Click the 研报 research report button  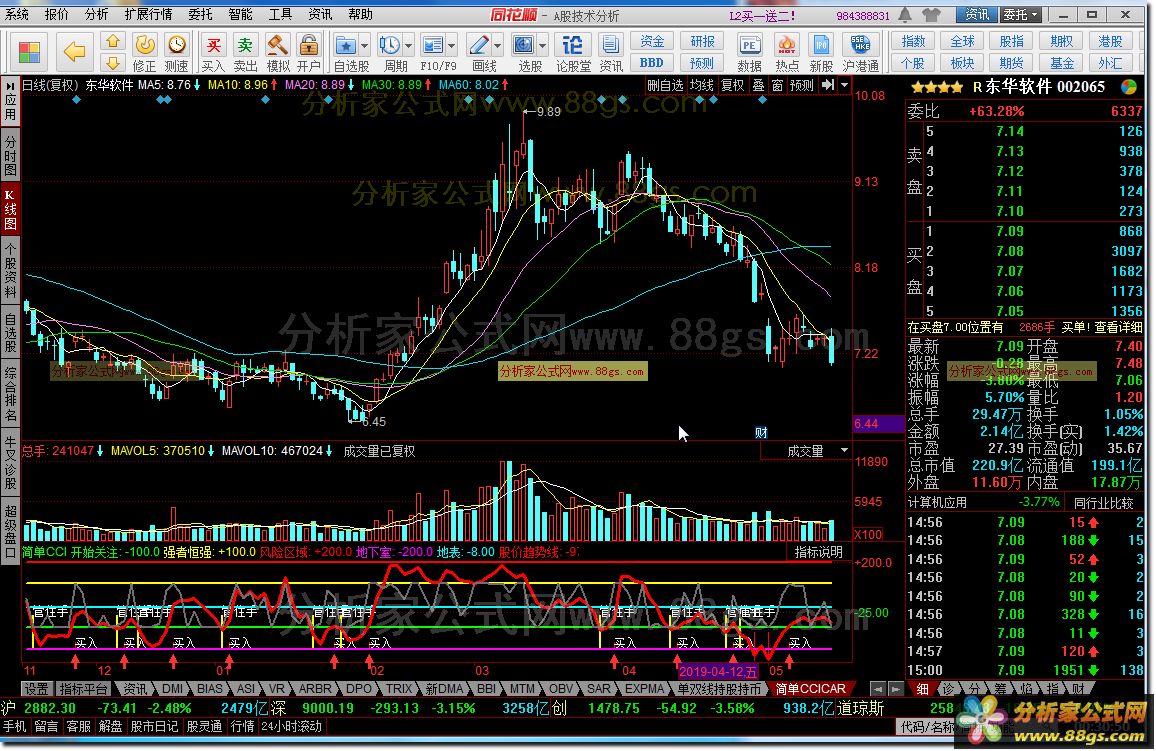coord(701,42)
